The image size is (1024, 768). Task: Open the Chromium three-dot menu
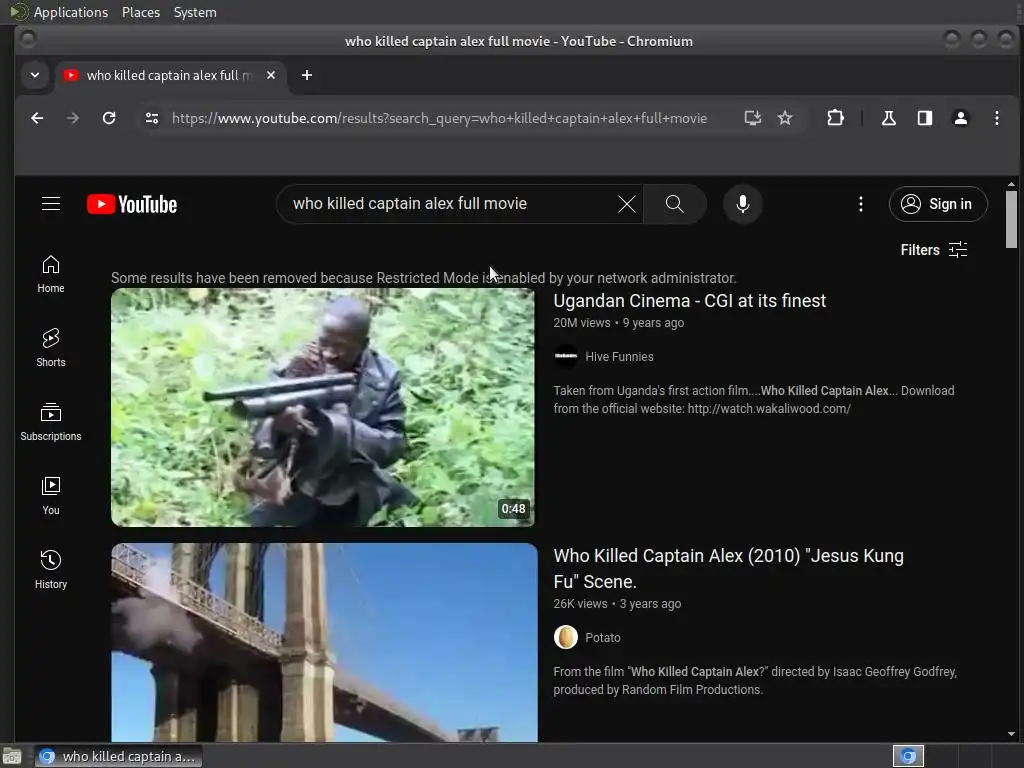[x=997, y=118]
